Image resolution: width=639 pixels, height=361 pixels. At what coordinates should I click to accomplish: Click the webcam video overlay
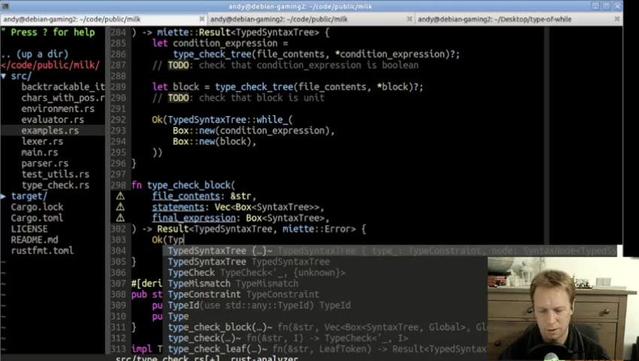[563, 308]
